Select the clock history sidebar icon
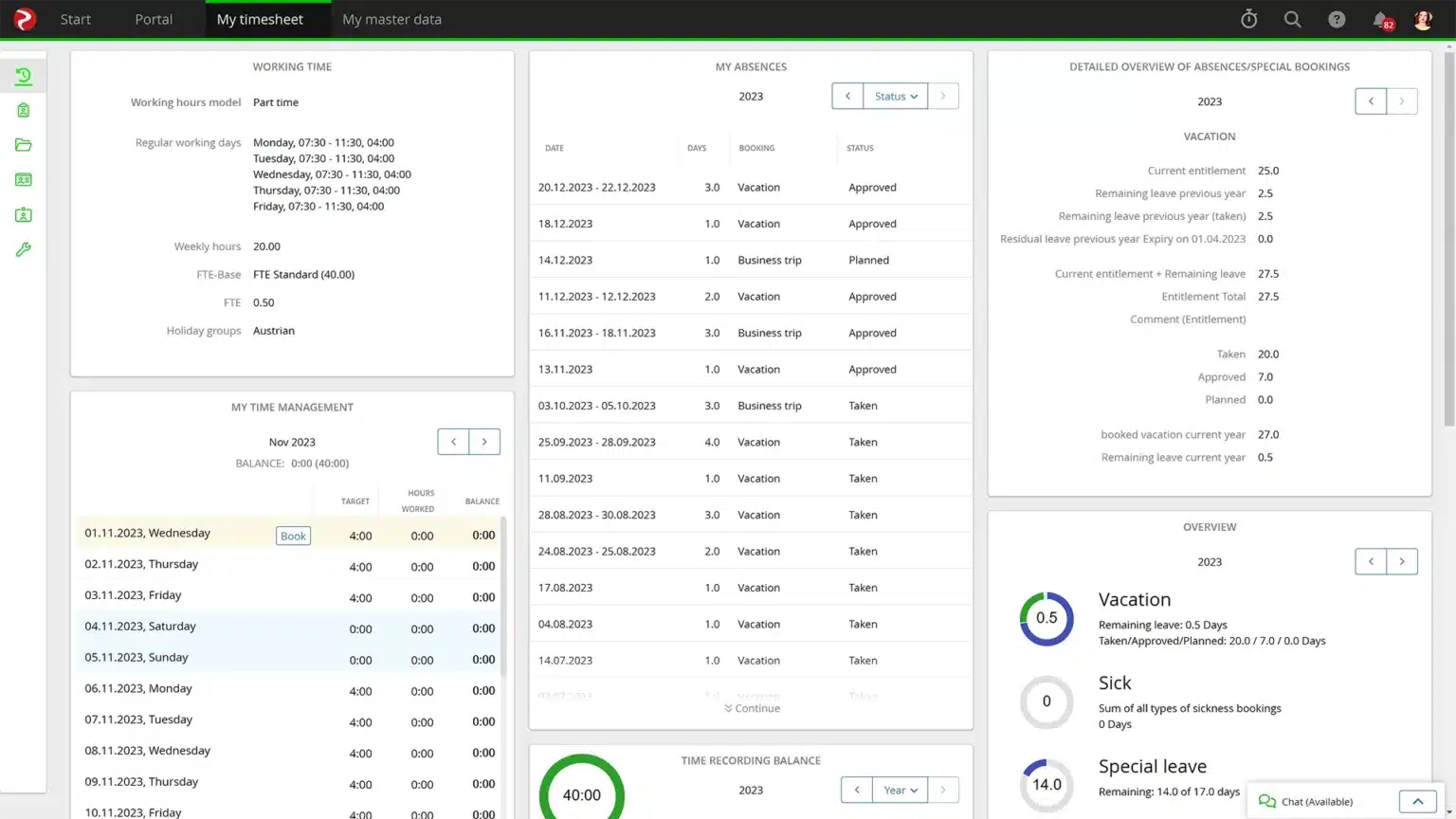 point(24,76)
